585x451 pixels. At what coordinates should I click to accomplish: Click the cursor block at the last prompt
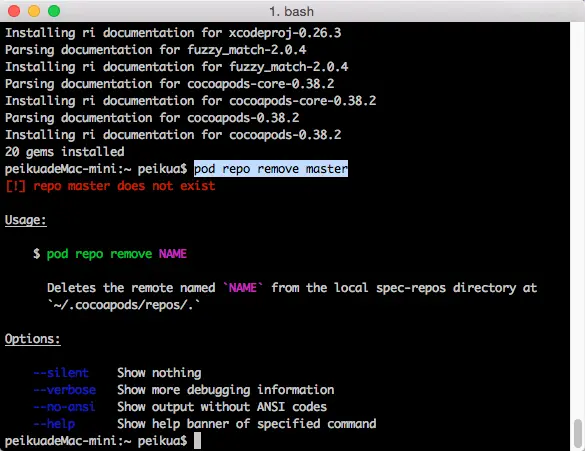pos(197,441)
